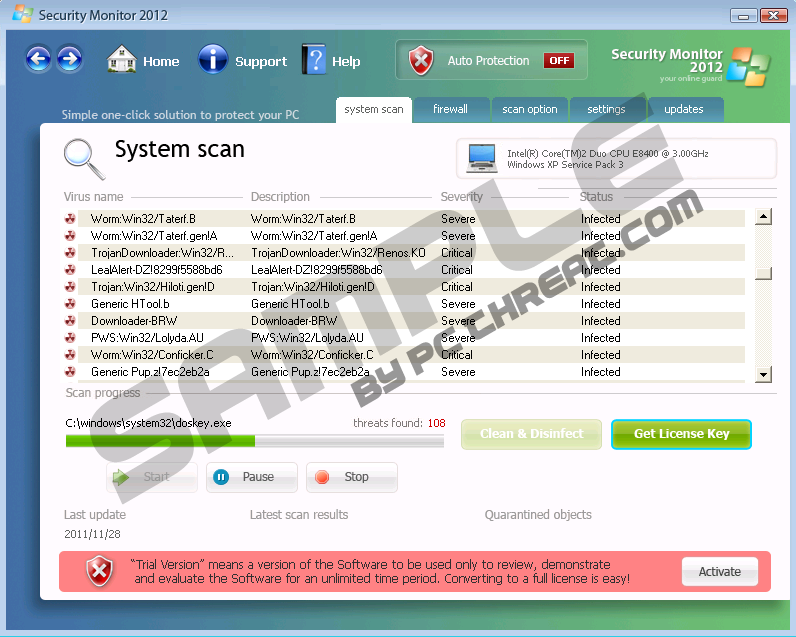Open the updates tab
Viewport: 796px width, 637px height.
685,110
